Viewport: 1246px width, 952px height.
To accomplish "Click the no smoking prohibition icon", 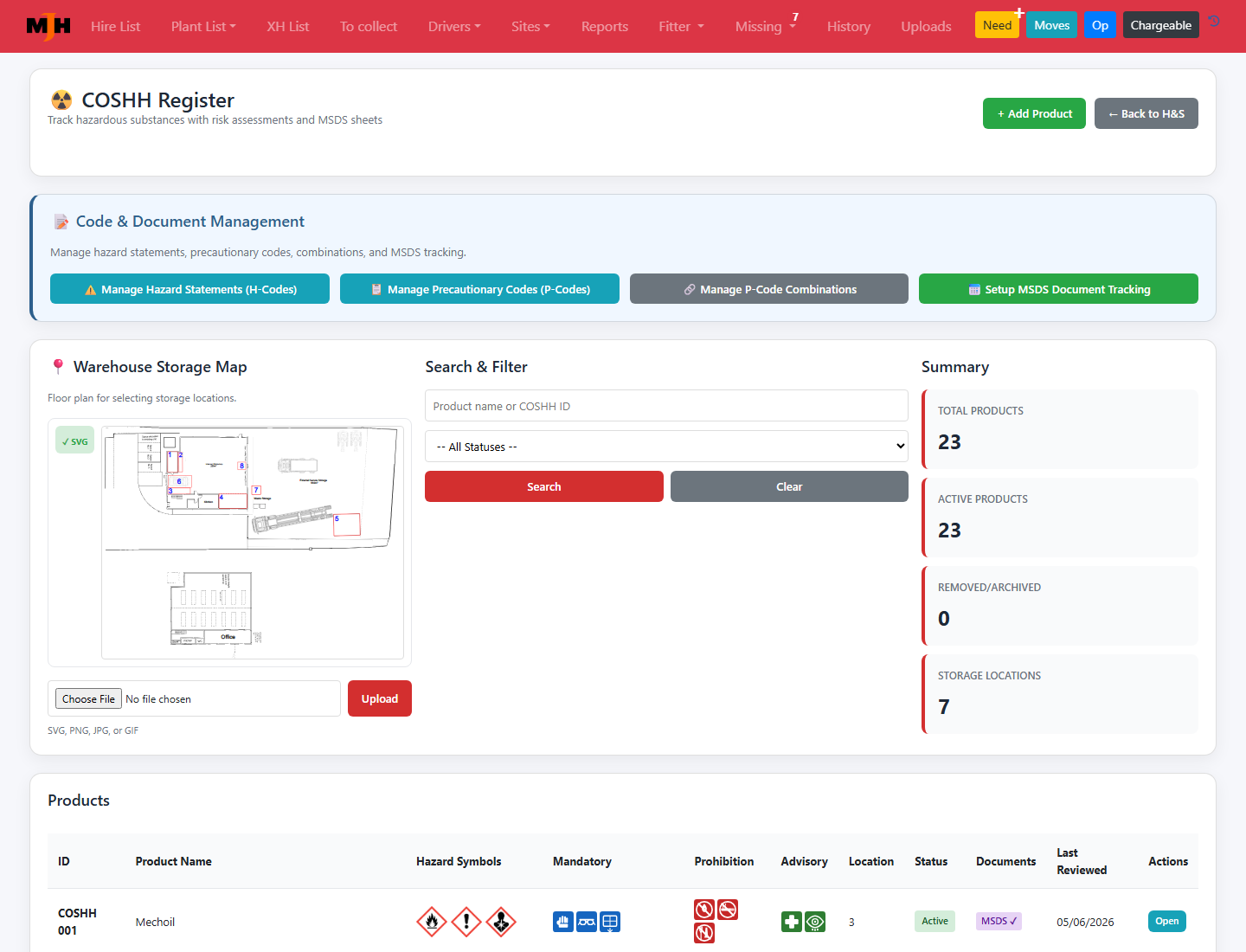I will 728,910.
